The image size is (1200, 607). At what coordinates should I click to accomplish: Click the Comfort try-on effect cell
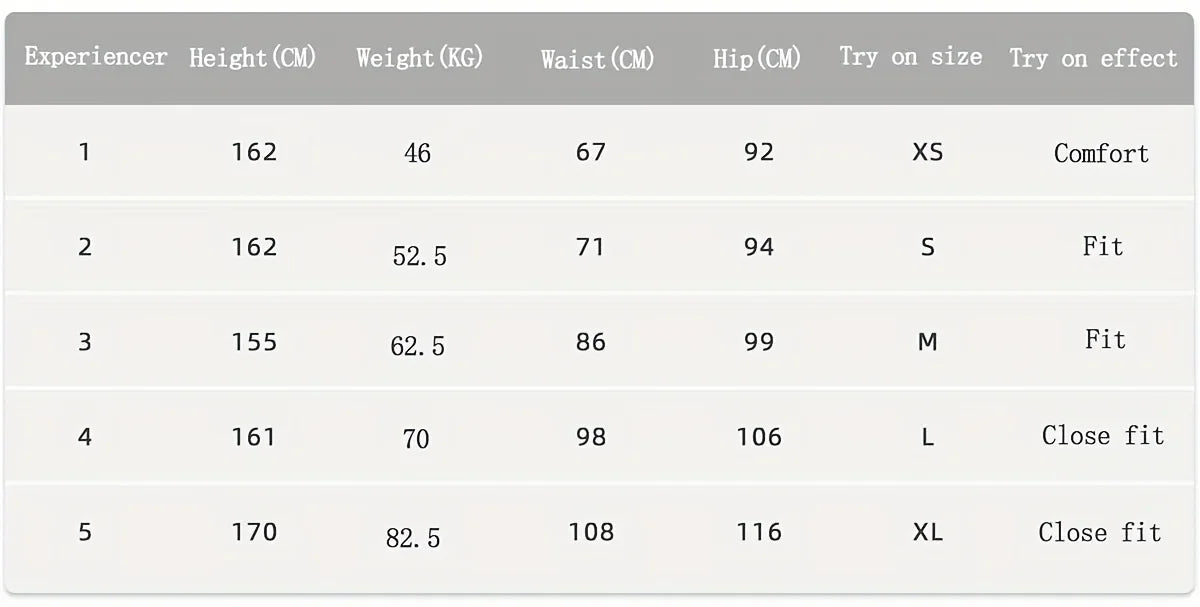pos(1101,153)
